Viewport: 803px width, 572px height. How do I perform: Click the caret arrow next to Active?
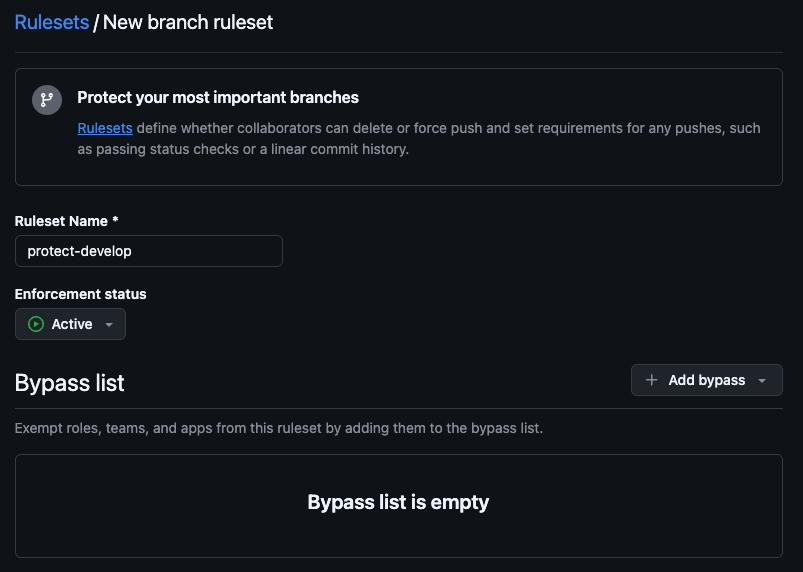point(109,325)
